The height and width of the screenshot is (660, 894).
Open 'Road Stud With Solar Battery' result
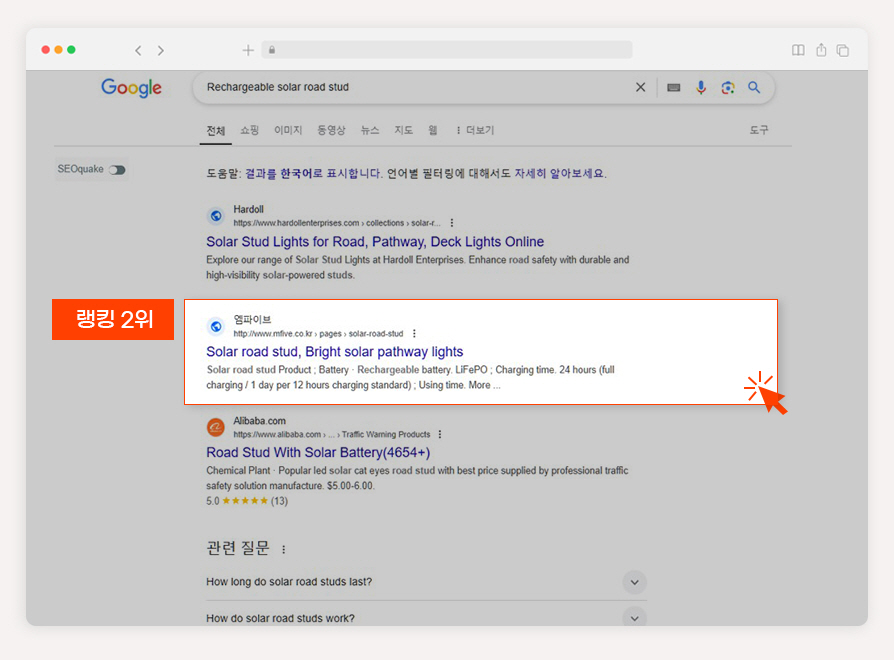click(x=318, y=453)
